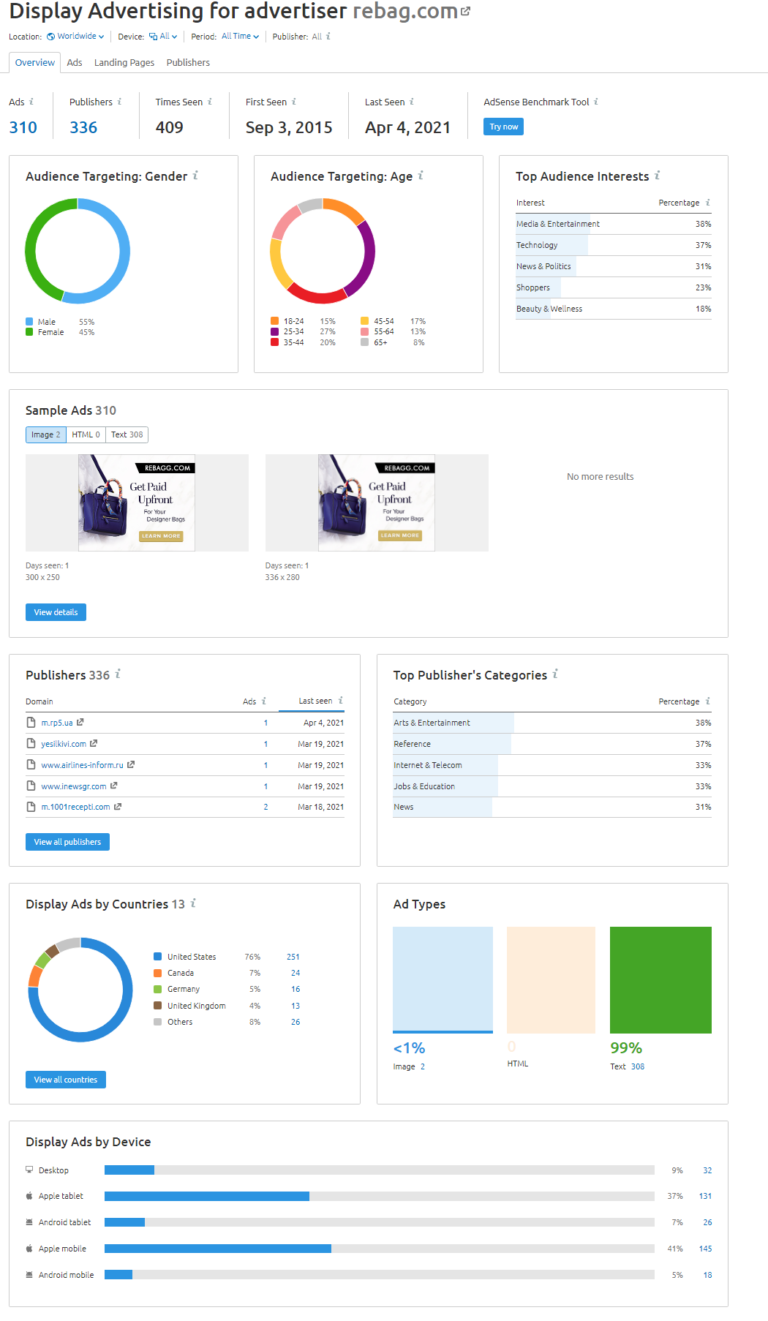This screenshot has height=1321, width=768.
Task: Click info icon beside AdSense Benchmark Tool
Action: click(595, 102)
